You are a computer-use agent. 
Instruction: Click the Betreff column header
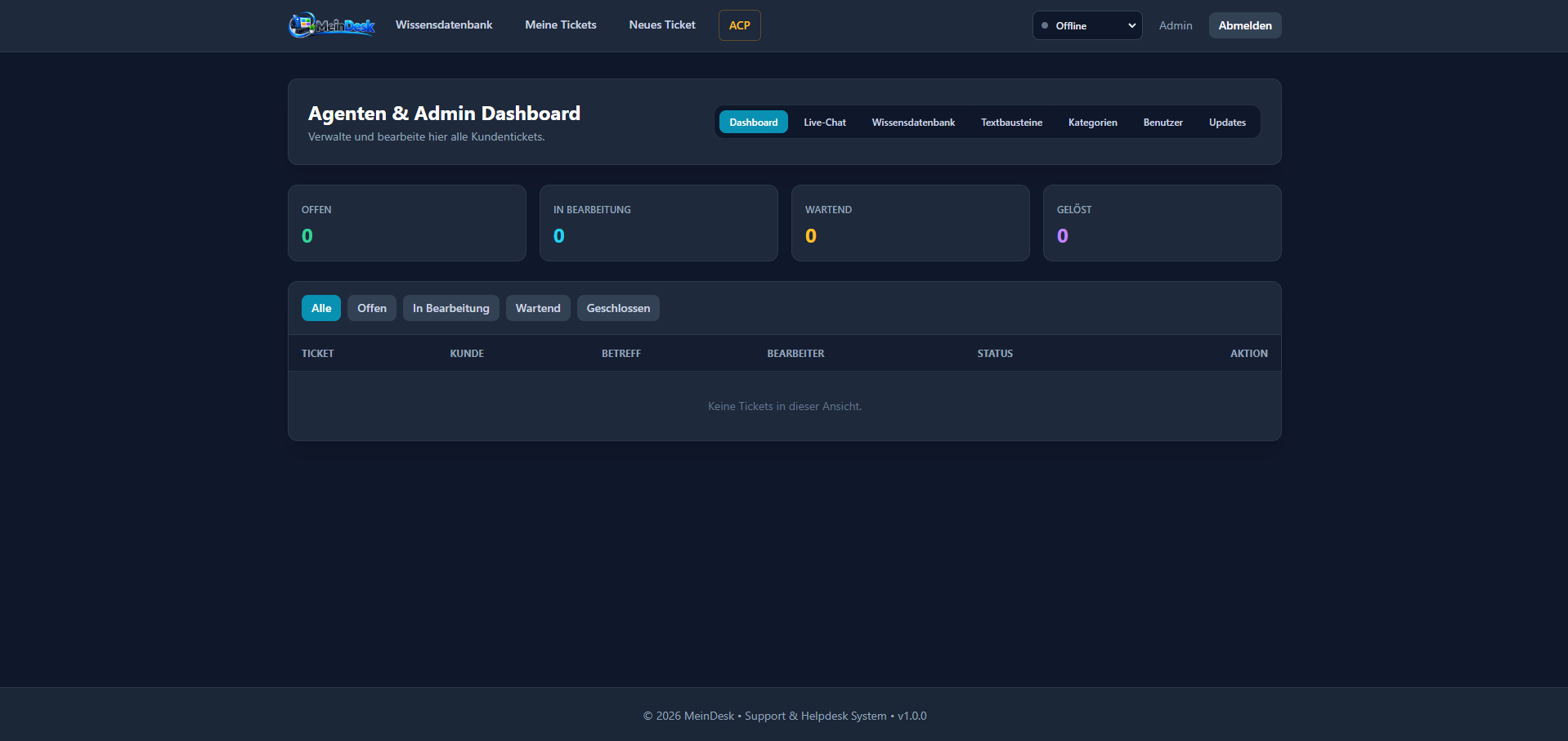[x=621, y=354]
